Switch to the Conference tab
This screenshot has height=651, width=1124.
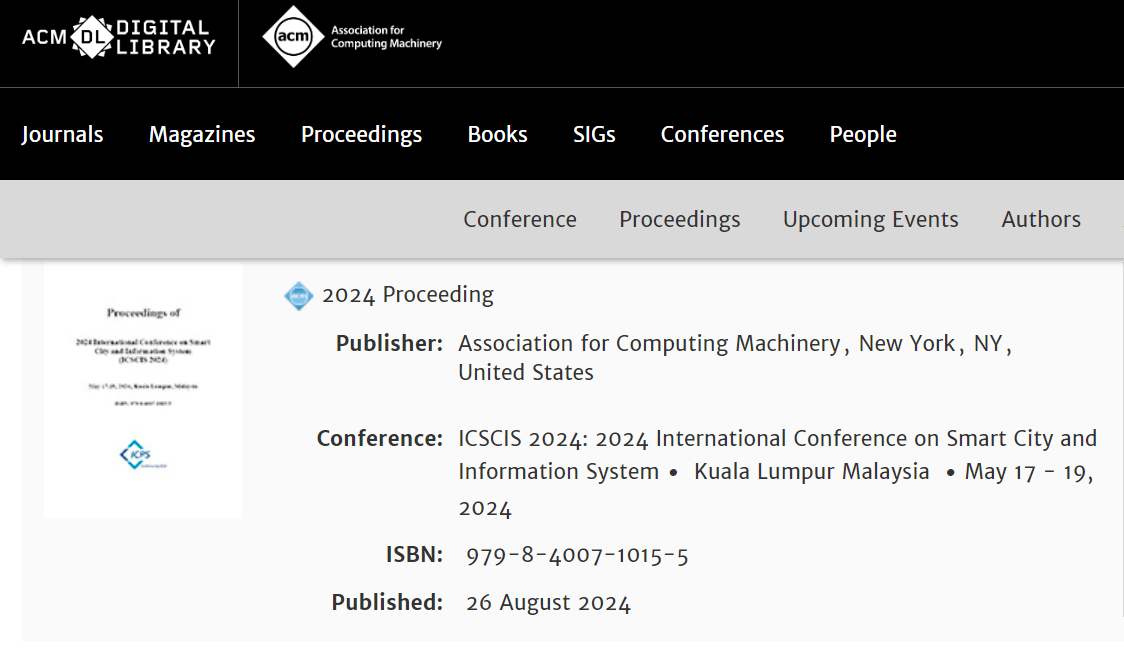pos(520,219)
